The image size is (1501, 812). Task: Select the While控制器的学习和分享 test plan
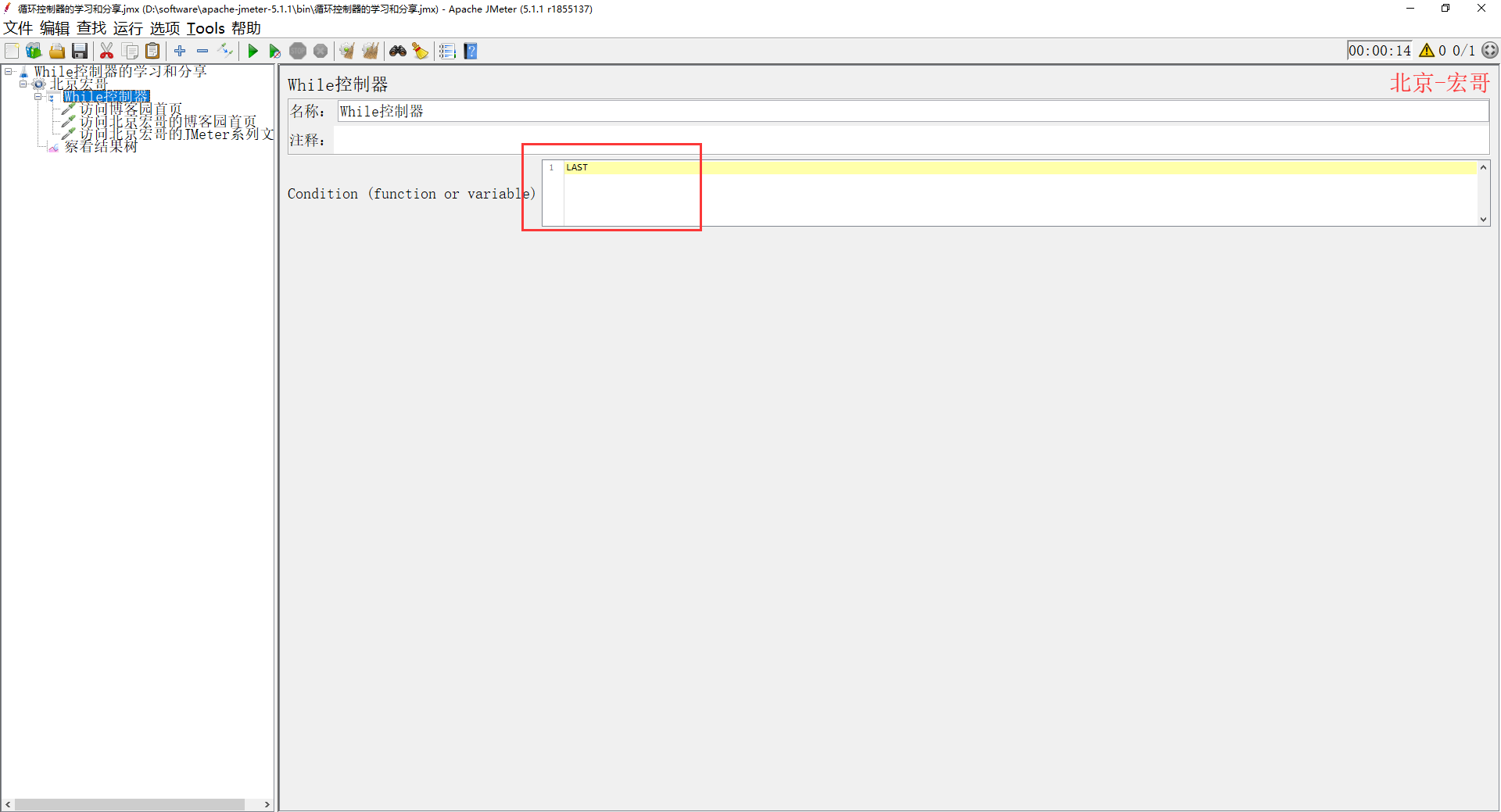[120, 71]
